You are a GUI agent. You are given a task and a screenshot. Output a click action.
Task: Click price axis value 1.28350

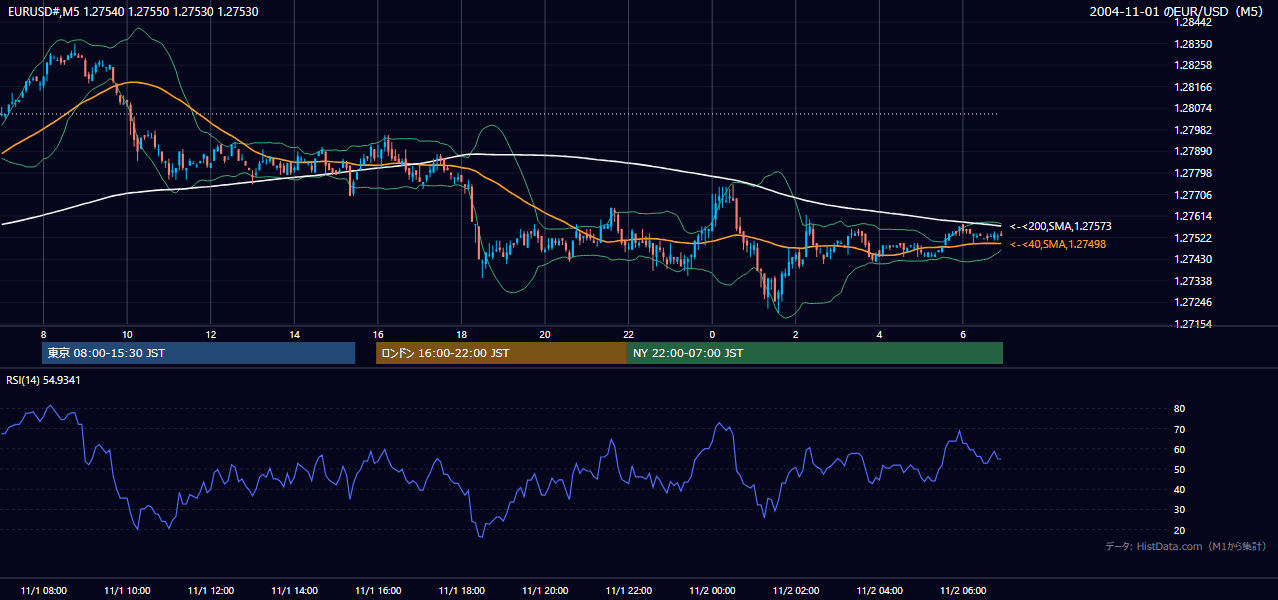(x=1195, y=44)
